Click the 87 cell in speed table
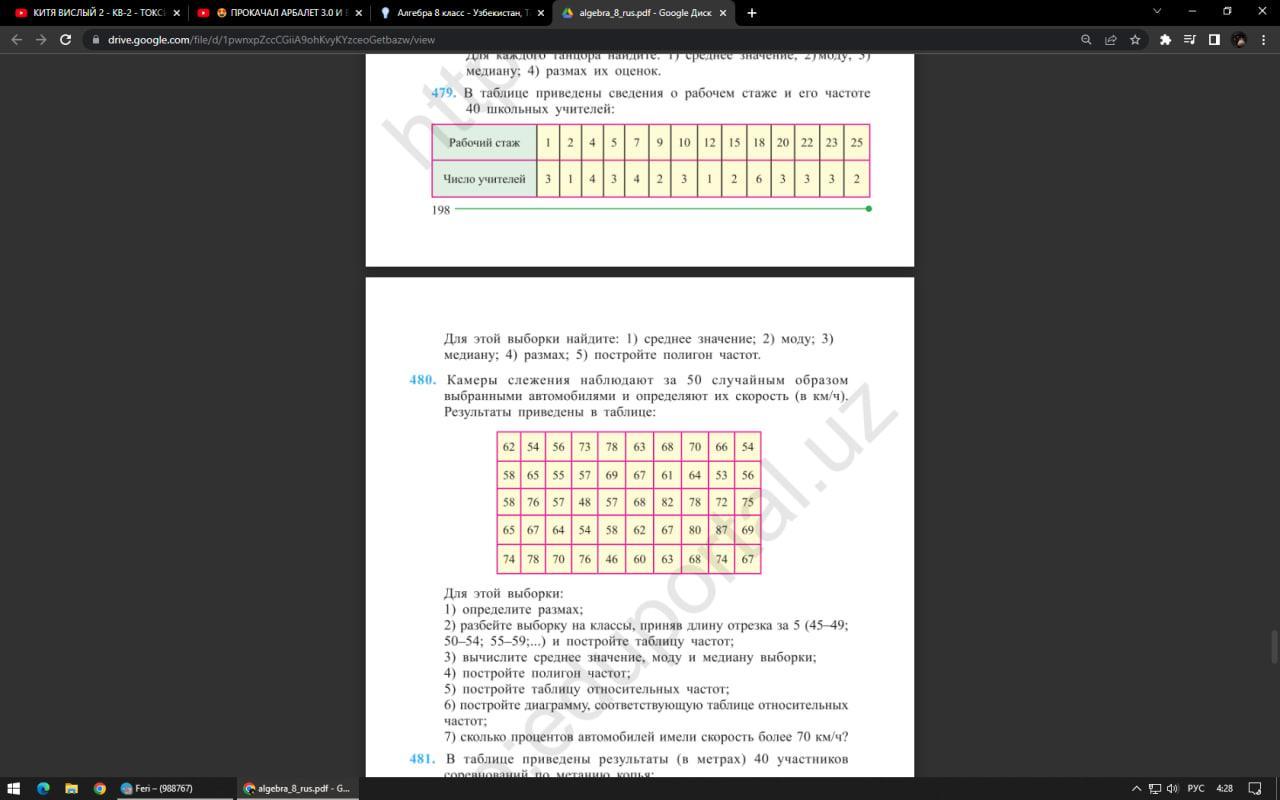Screen dimensions: 1280x800 pyautogui.click(x=721, y=530)
